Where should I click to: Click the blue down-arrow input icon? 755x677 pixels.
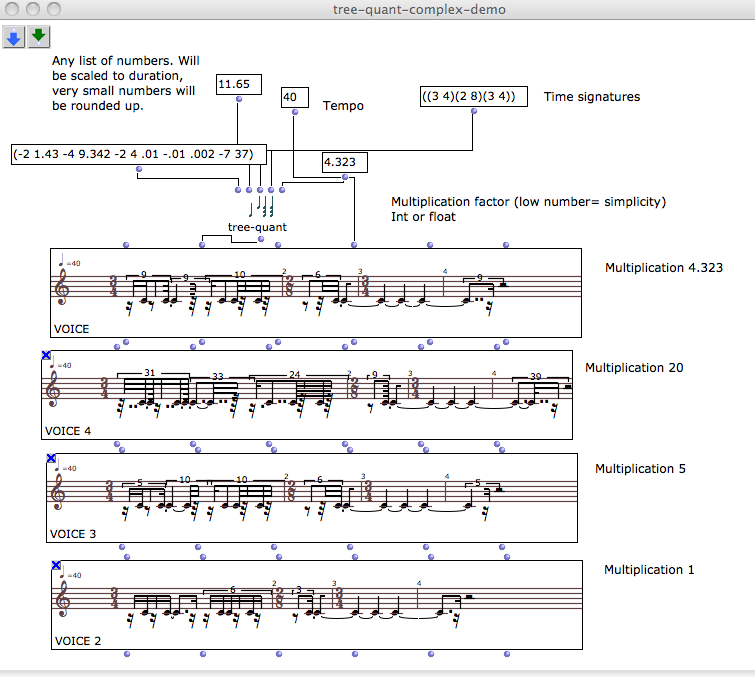14,37
